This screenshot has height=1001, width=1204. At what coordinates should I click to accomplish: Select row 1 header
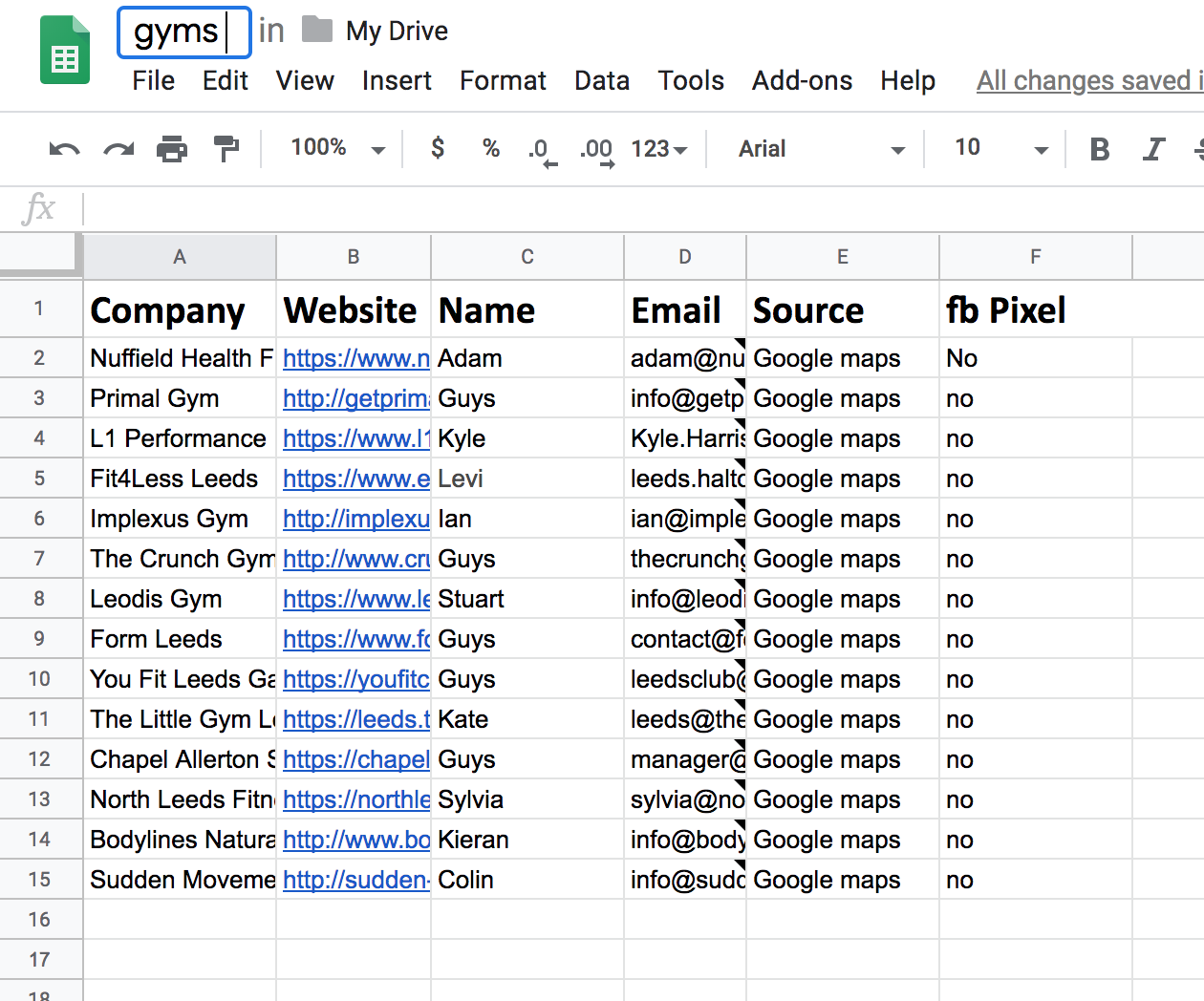pyautogui.click(x=40, y=309)
